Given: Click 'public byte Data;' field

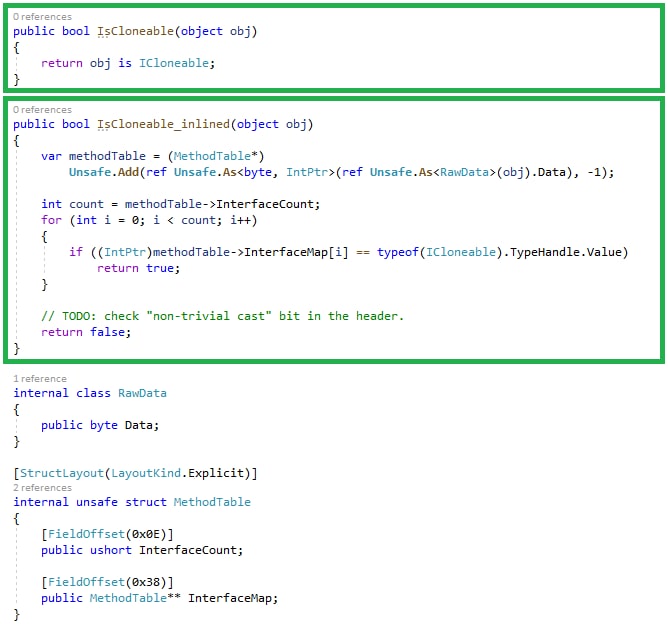Looking at the screenshot, I should (100, 425).
